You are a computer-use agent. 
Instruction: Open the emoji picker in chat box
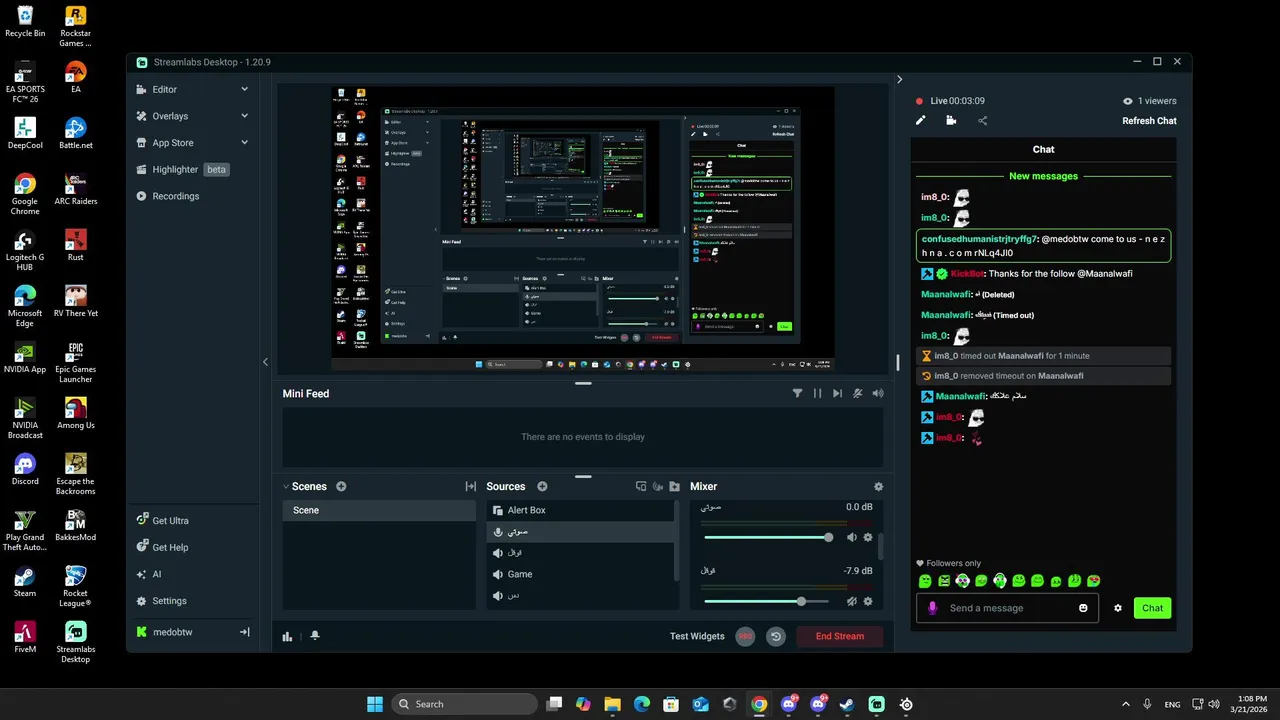point(1083,608)
